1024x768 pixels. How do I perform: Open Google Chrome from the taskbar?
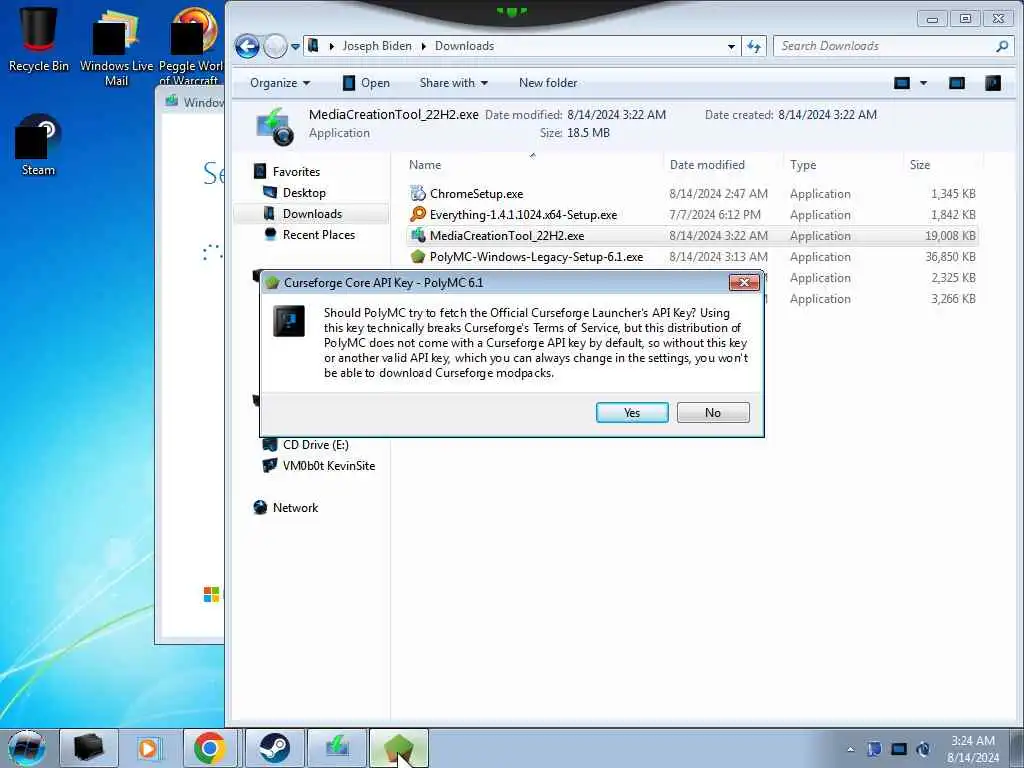[x=210, y=748]
